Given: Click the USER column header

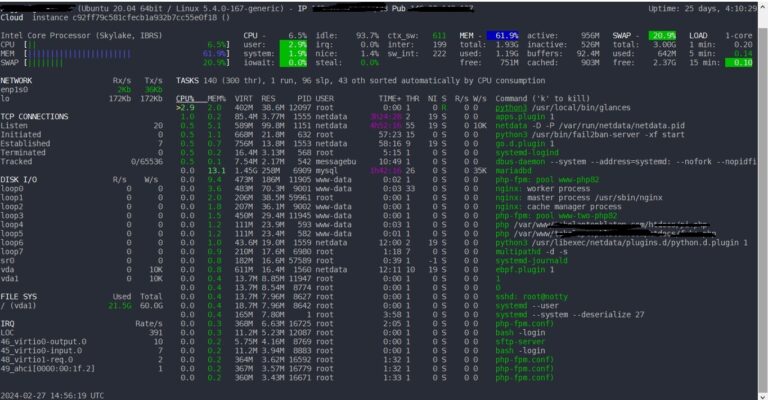Looking at the screenshot, I should pos(324,98).
